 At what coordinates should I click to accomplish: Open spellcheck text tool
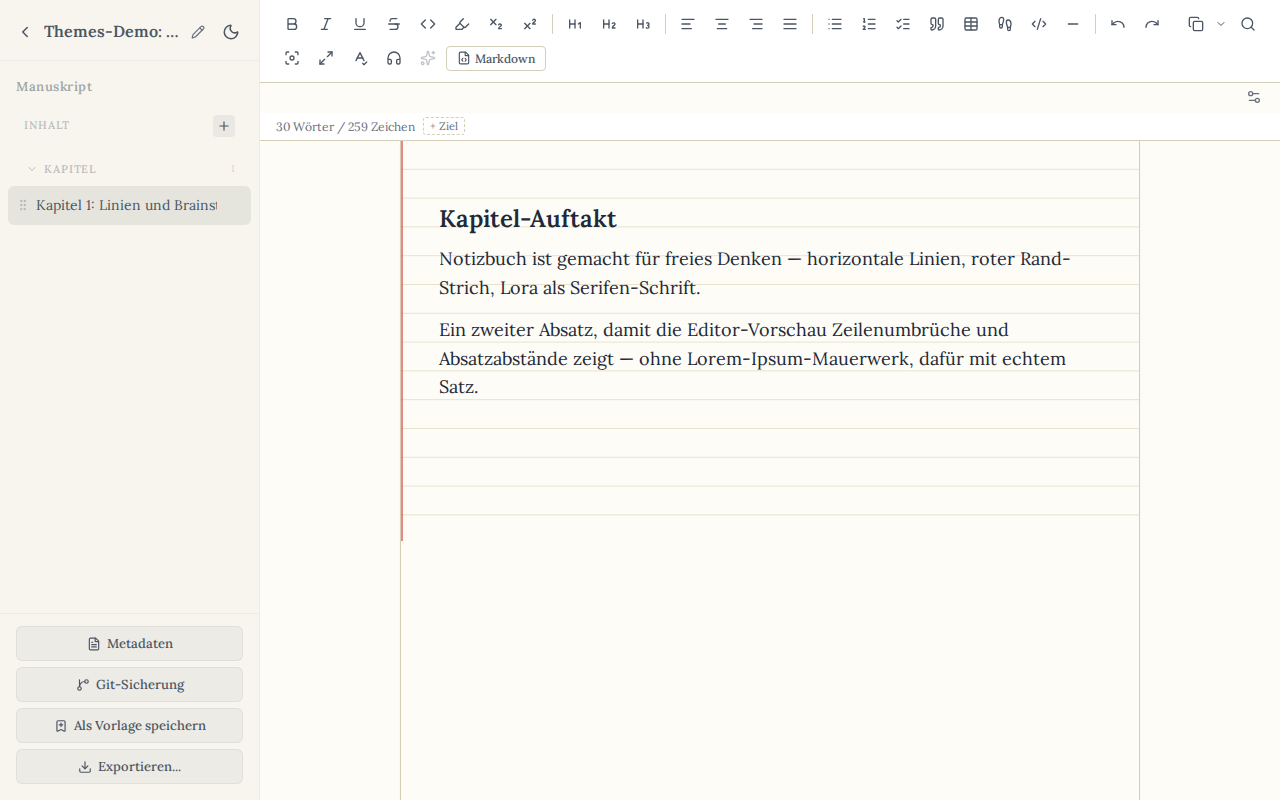pos(360,58)
